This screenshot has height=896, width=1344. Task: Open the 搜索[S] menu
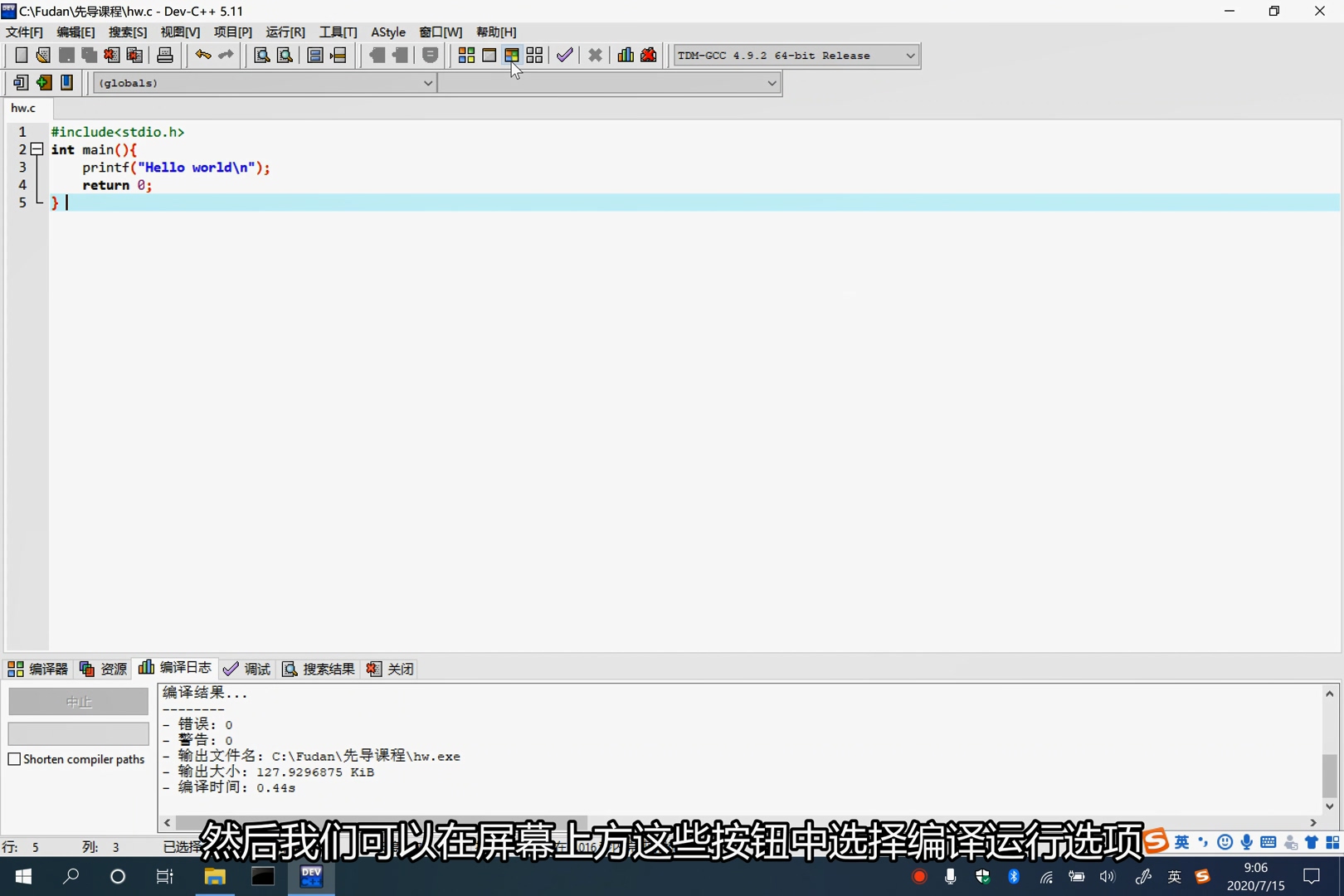click(128, 32)
